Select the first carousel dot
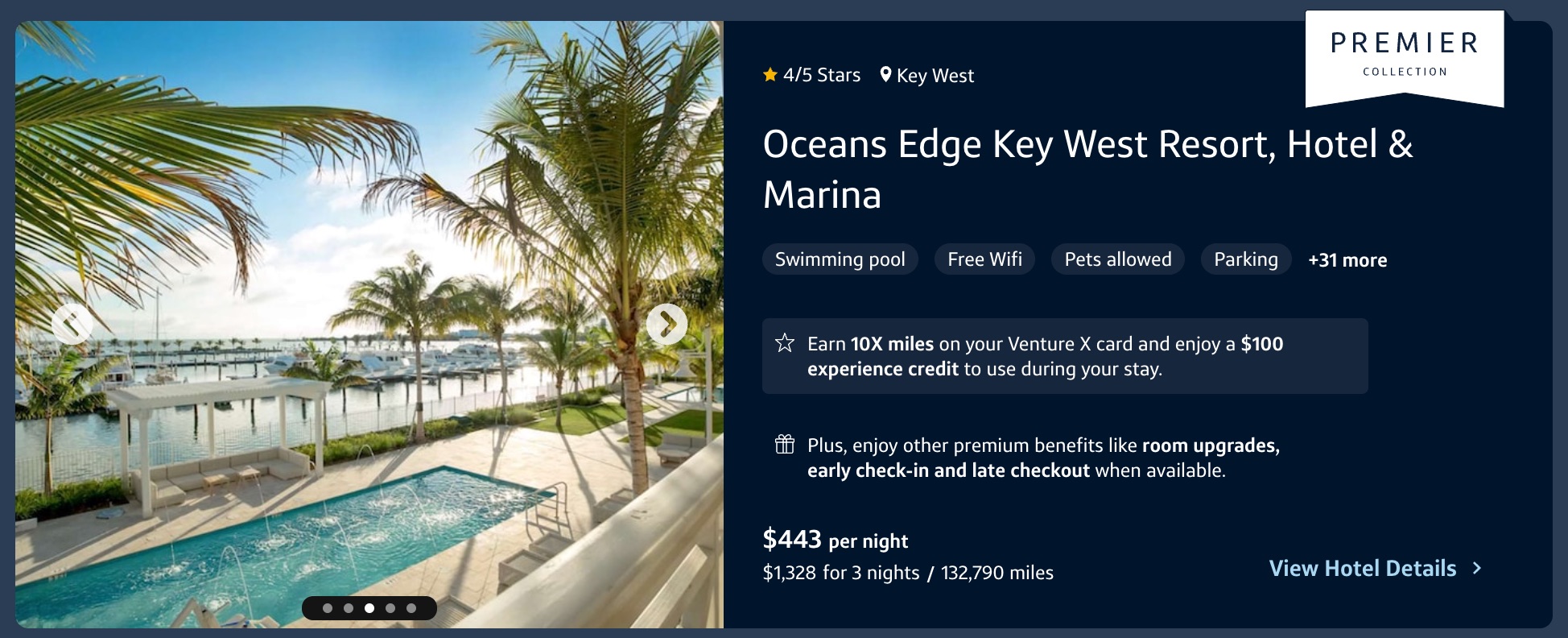This screenshot has width=1568, height=638. click(326, 609)
